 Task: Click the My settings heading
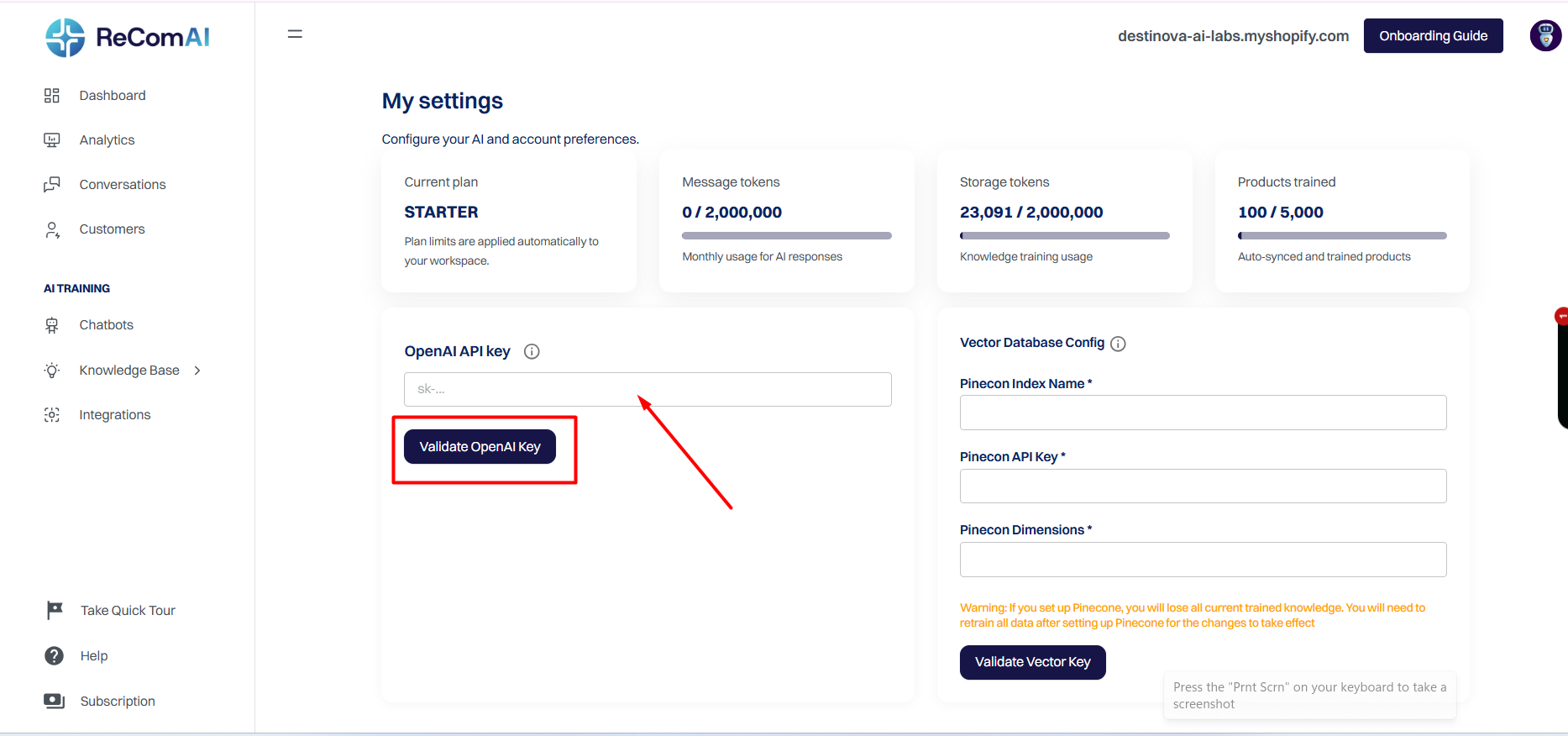443,101
